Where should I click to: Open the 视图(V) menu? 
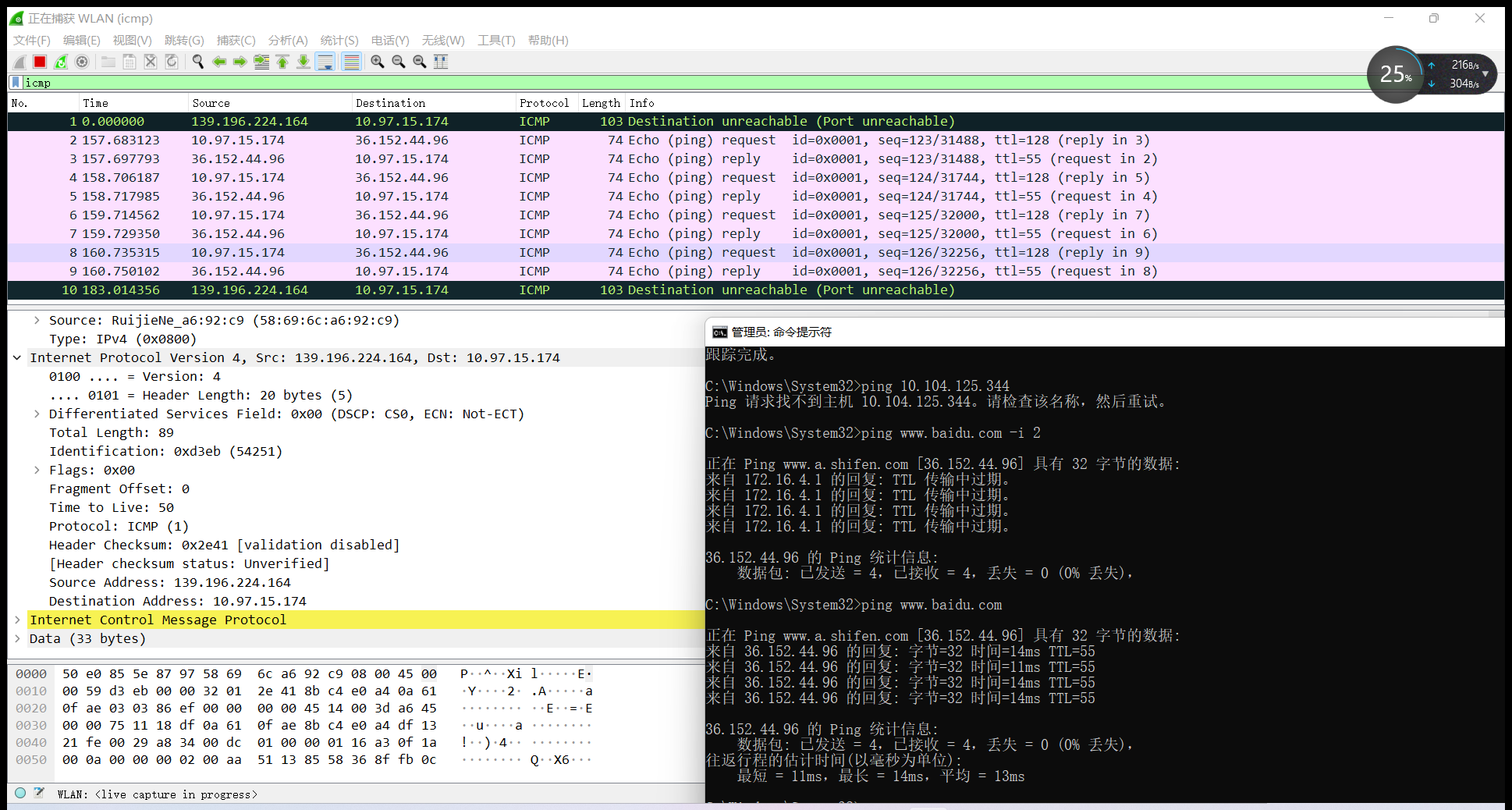pyautogui.click(x=132, y=40)
